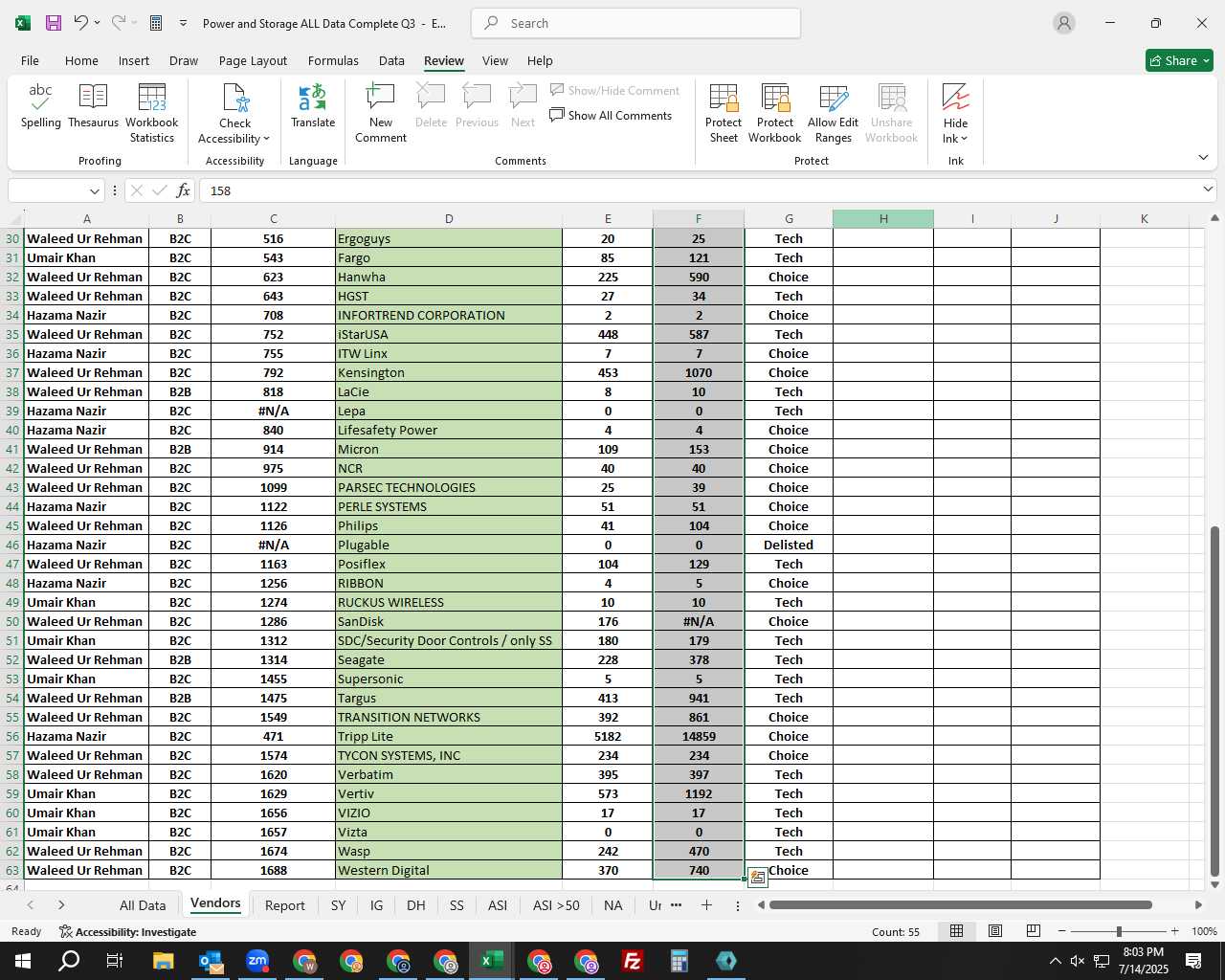Open Windows Start menu

pos(23,961)
